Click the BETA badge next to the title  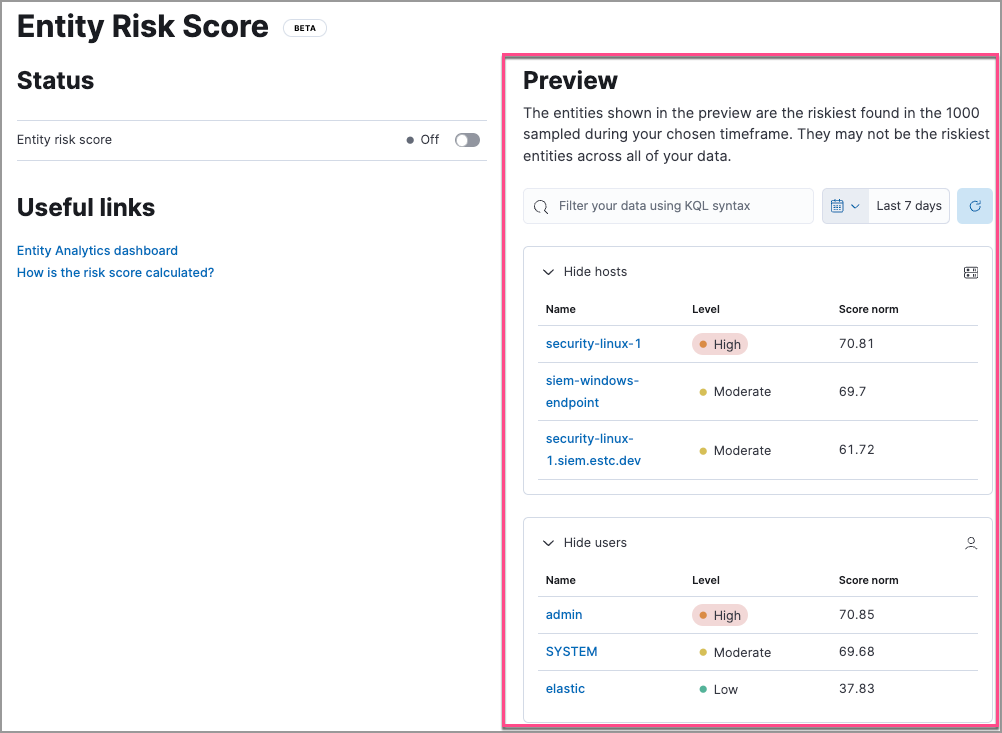point(304,27)
